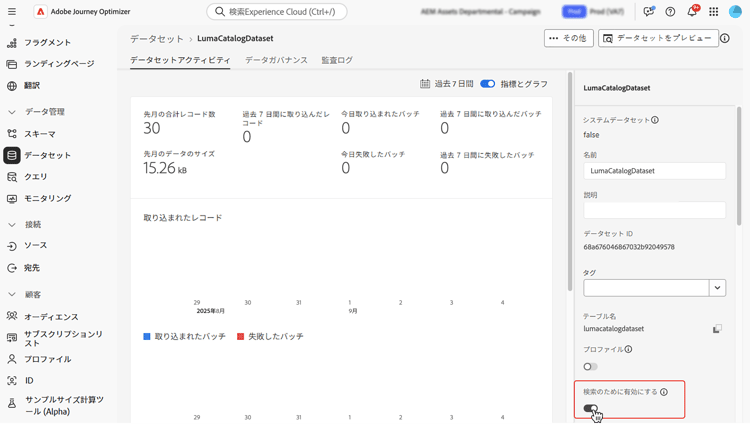Viewport: 750px width, 424px height.
Task: Click the sample size calculator flask icon
Action: point(12,403)
